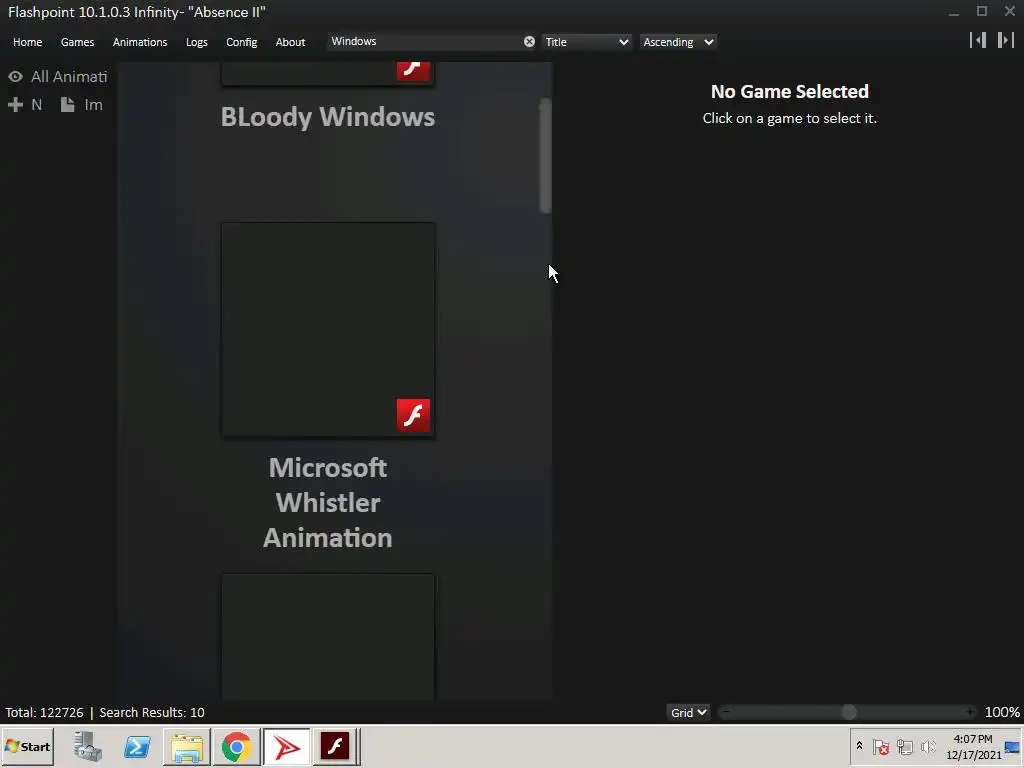Select the BLoody Windows title

pyautogui.click(x=328, y=117)
